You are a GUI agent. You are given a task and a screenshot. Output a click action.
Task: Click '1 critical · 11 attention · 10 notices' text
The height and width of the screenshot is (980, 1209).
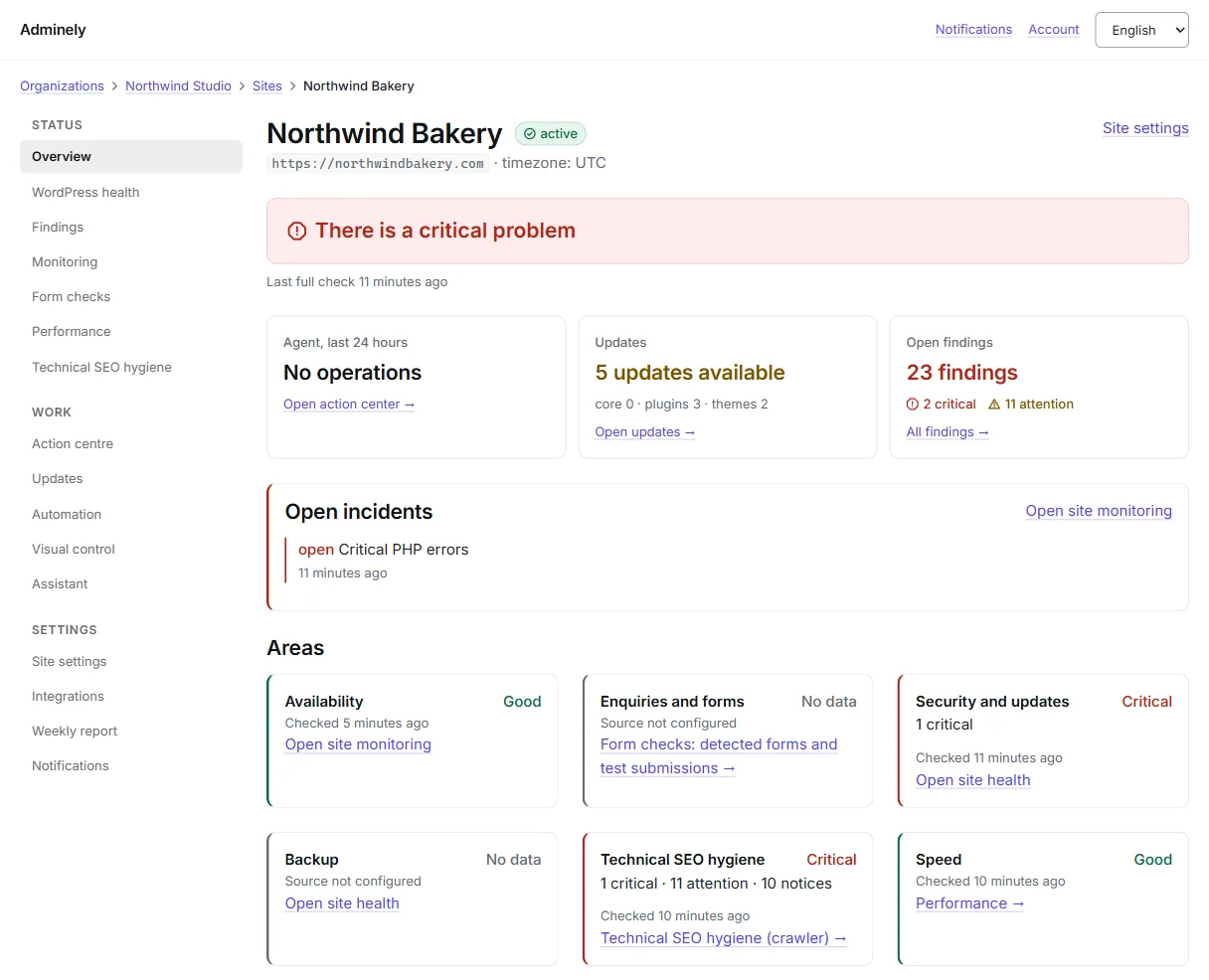pyautogui.click(x=716, y=884)
